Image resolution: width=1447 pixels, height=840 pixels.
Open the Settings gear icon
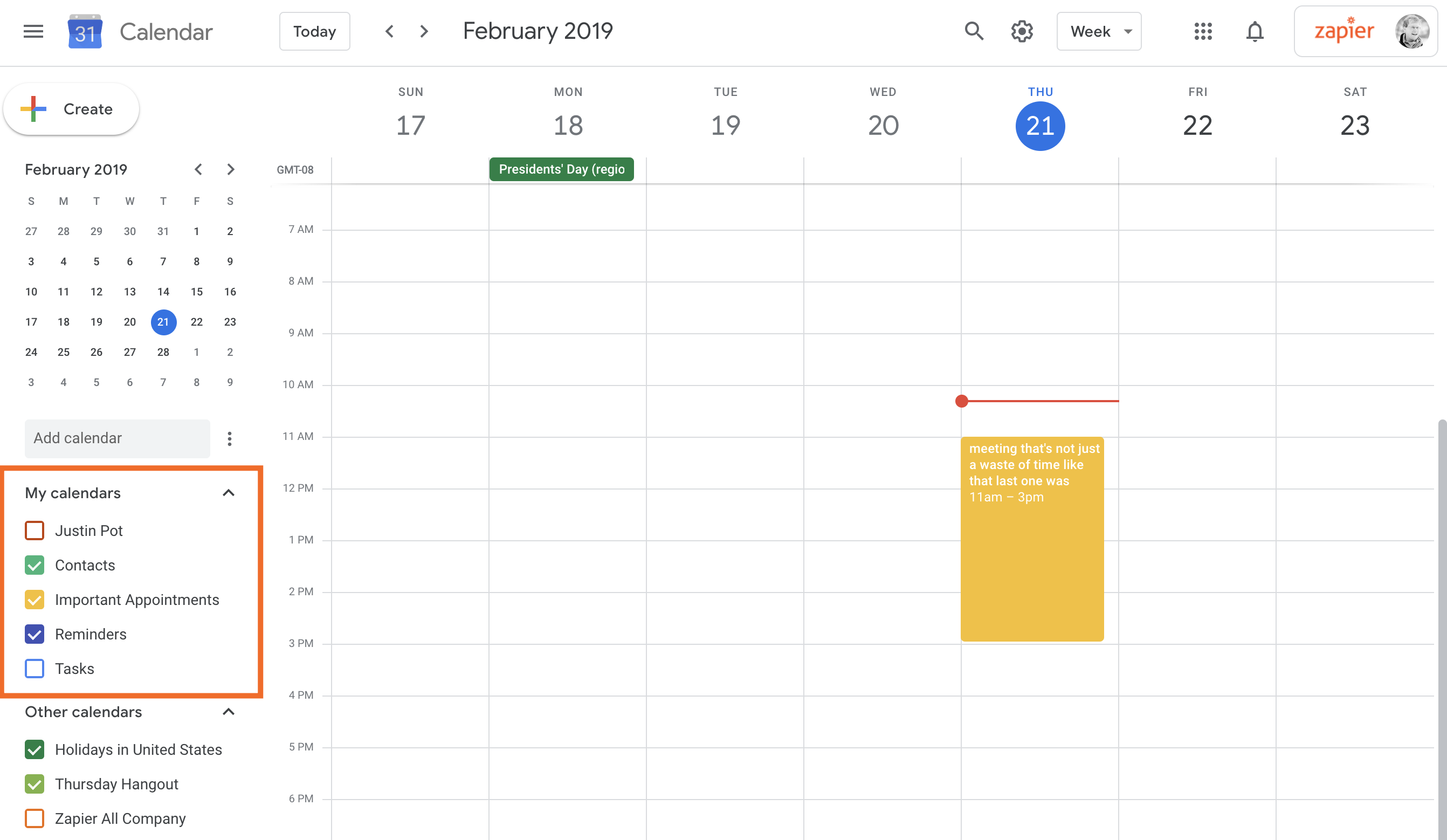click(1022, 31)
